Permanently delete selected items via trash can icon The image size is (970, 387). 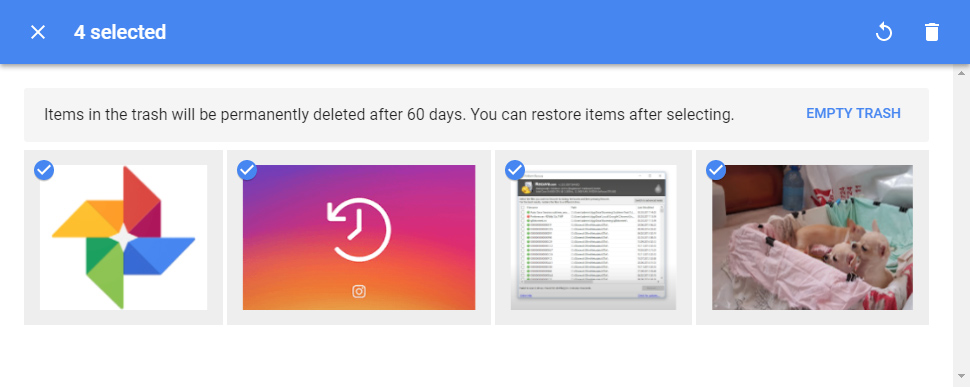(x=932, y=32)
